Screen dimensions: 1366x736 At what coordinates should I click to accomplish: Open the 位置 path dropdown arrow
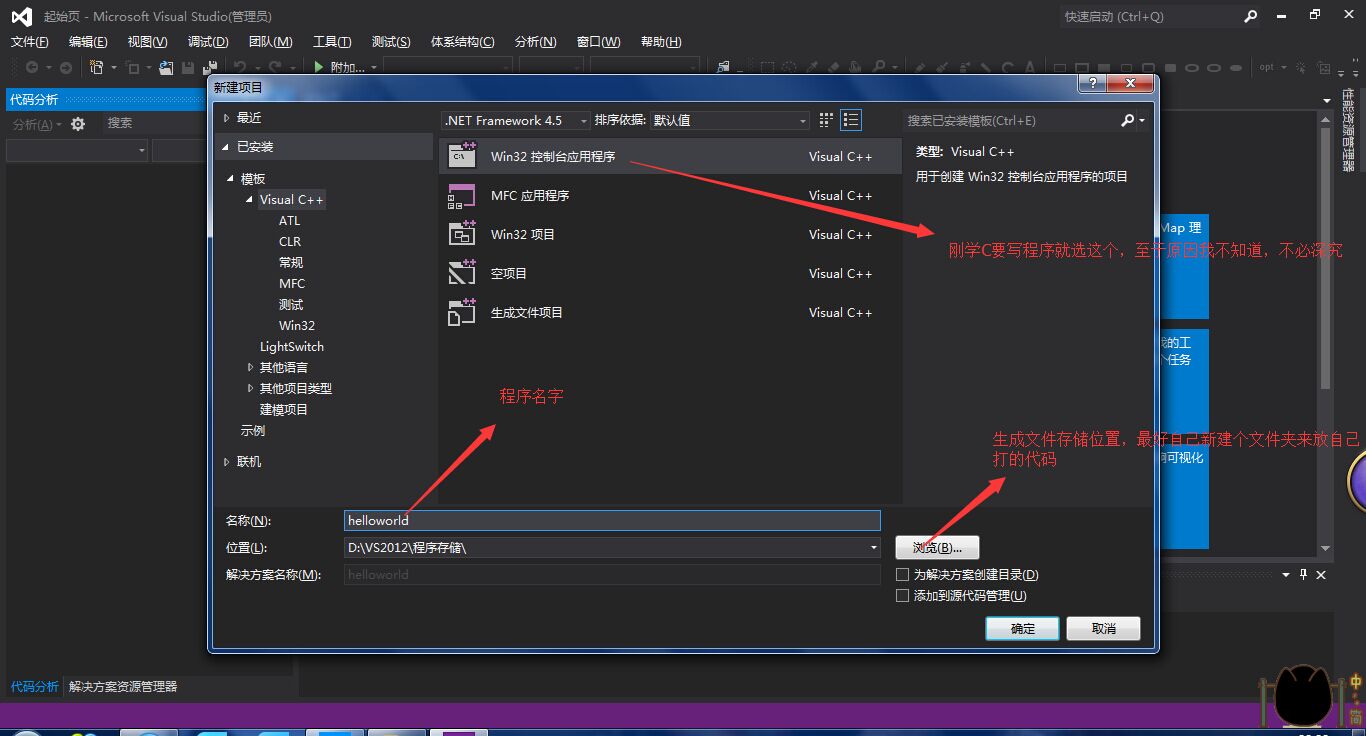(x=874, y=548)
